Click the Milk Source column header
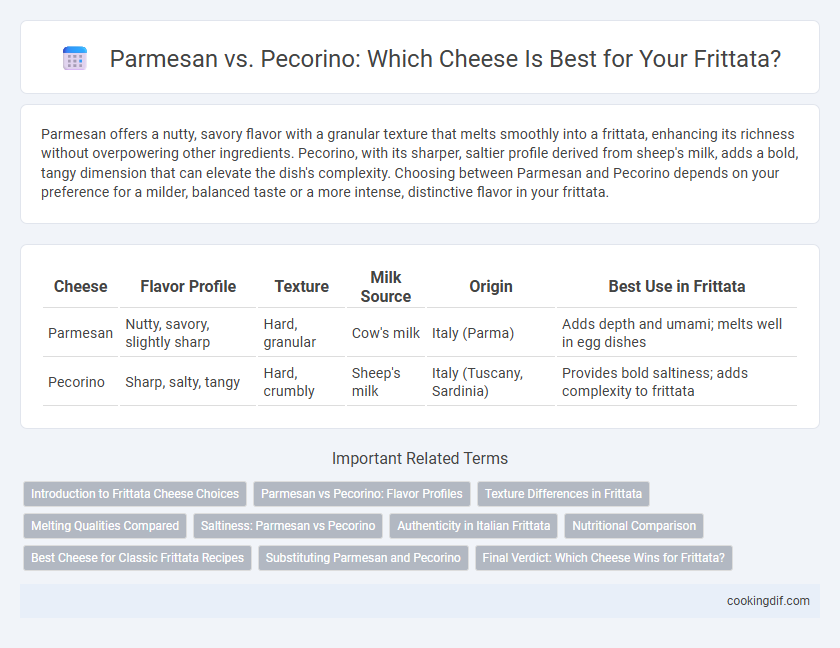 pyautogui.click(x=386, y=287)
